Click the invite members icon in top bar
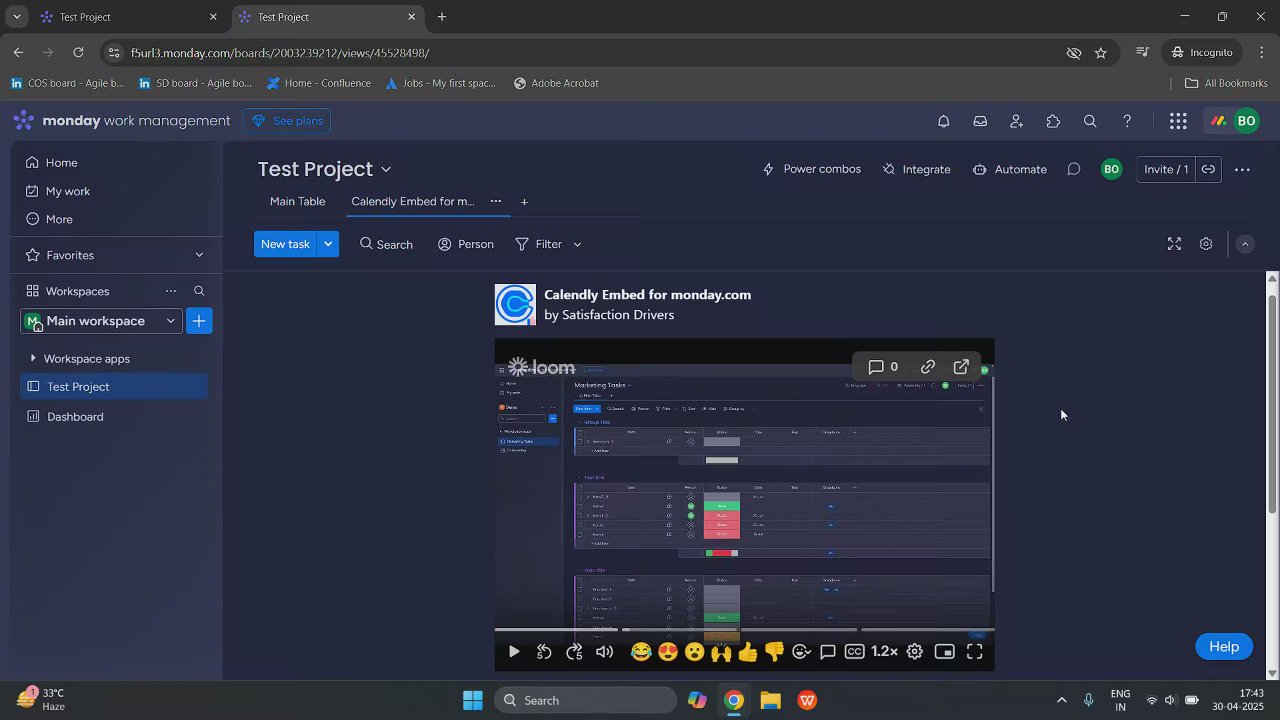Screen dimensions: 1280x720 (1016, 121)
